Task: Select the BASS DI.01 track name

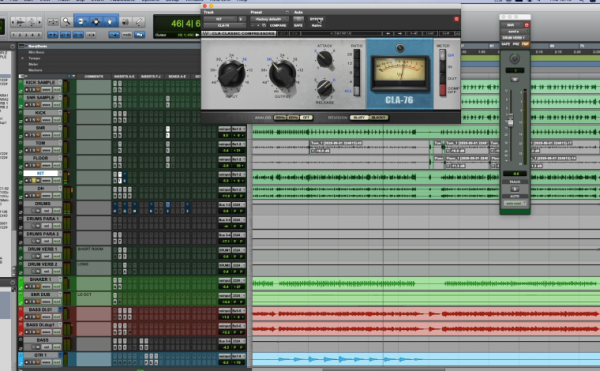Action: tap(40, 309)
